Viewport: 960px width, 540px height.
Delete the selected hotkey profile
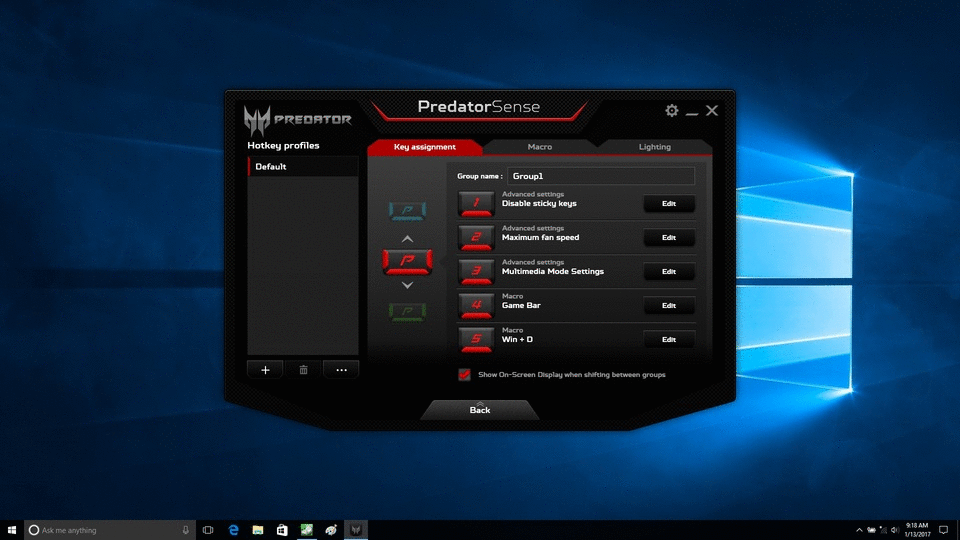pyautogui.click(x=303, y=370)
